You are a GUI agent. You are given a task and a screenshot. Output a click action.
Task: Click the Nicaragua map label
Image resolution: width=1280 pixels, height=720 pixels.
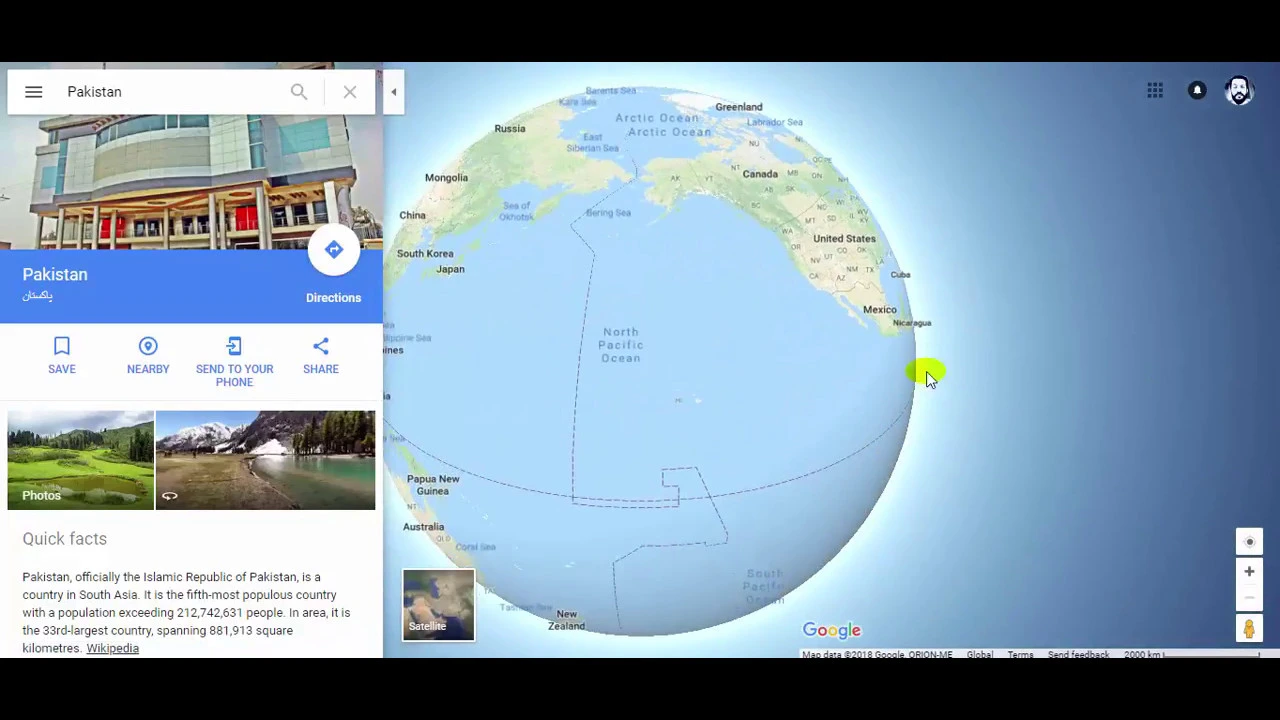(911, 323)
